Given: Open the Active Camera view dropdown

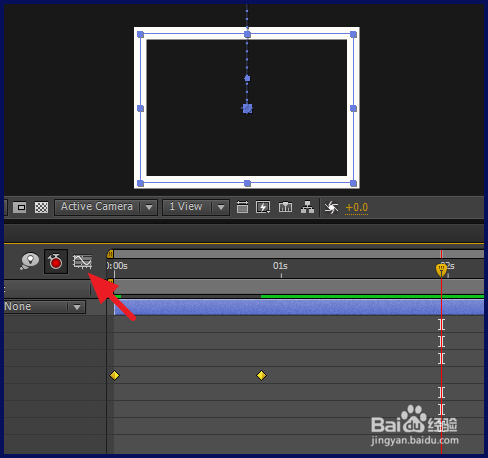Looking at the screenshot, I should [x=106, y=207].
